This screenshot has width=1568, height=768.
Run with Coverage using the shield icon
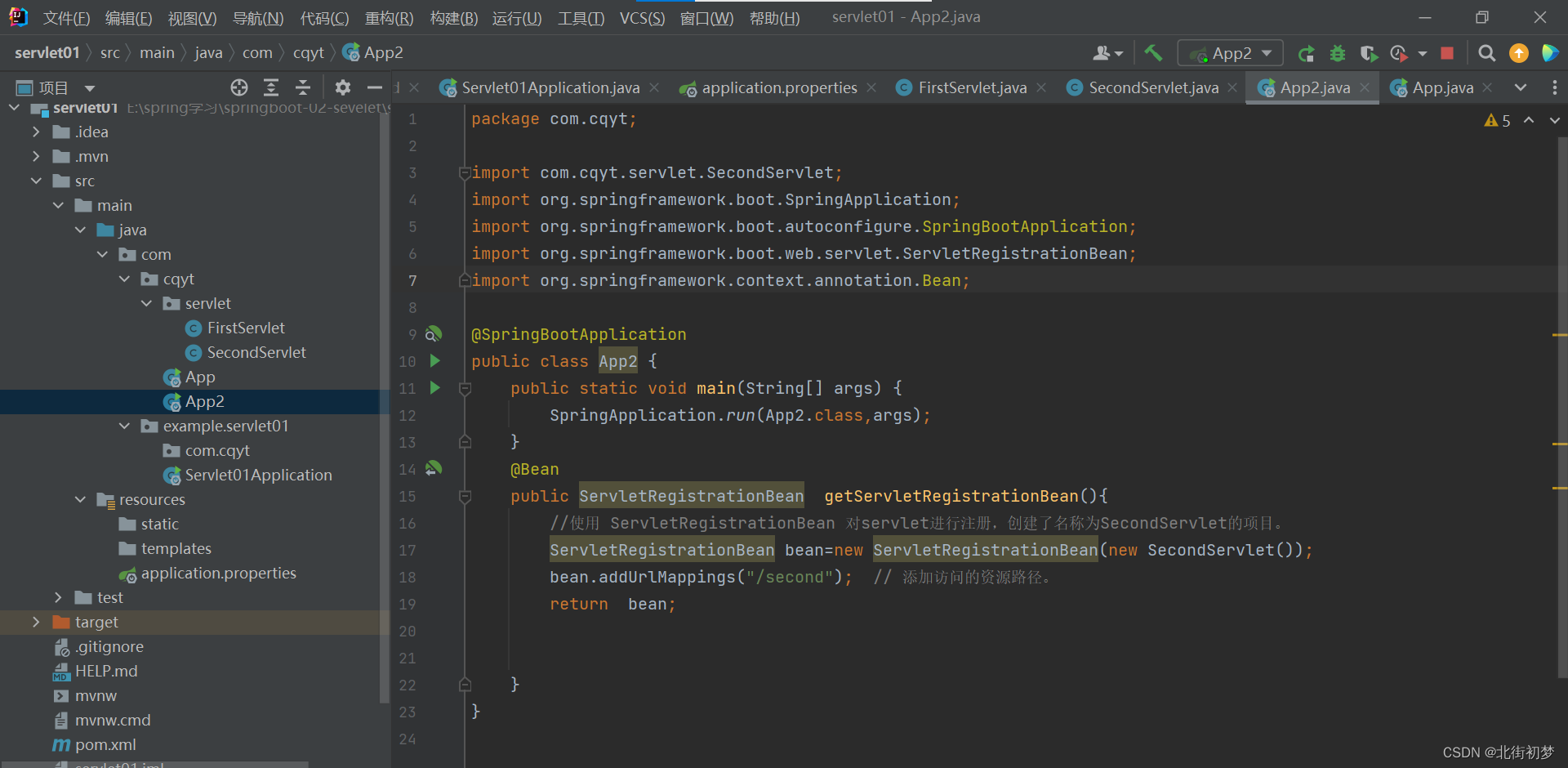coord(1369,52)
